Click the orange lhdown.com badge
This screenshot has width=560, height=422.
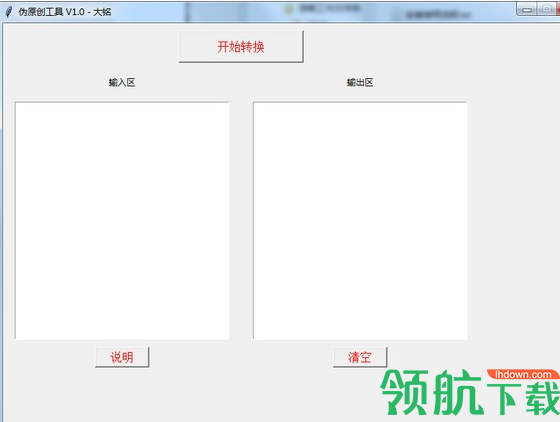(x=523, y=375)
